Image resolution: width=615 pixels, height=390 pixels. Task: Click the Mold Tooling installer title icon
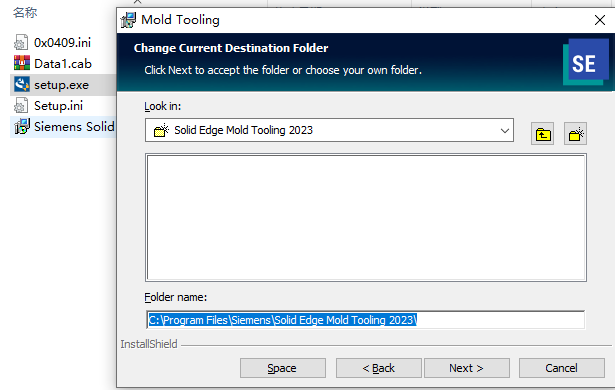coord(128,20)
